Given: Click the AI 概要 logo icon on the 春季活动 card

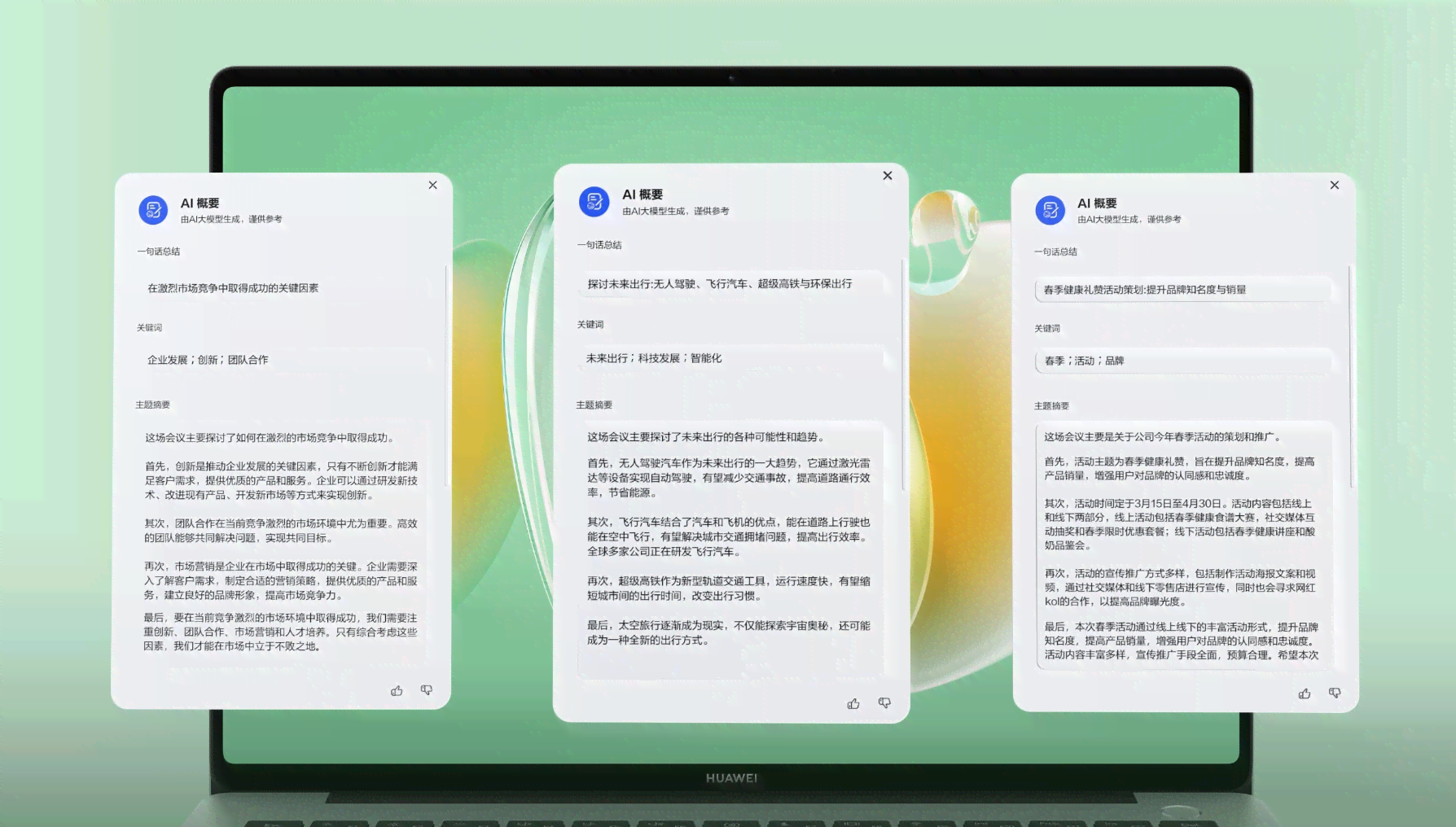Looking at the screenshot, I should (1050, 210).
